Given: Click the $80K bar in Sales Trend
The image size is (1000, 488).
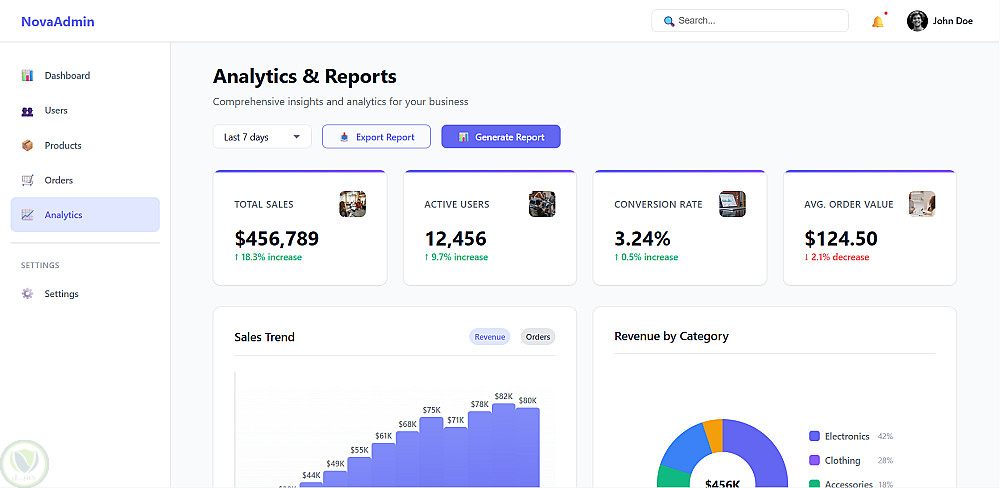Looking at the screenshot, I should click(x=527, y=448).
